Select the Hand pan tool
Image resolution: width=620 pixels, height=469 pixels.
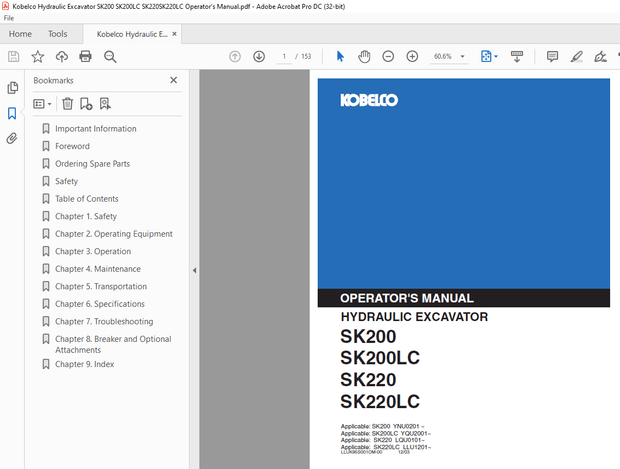364,56
